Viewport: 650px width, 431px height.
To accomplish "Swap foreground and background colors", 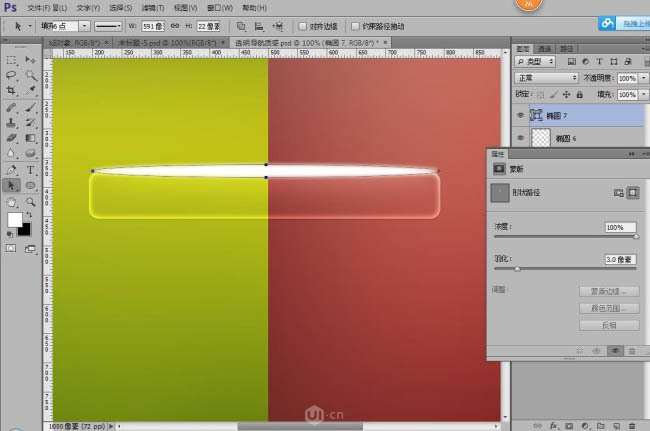I will pos(29,215).
